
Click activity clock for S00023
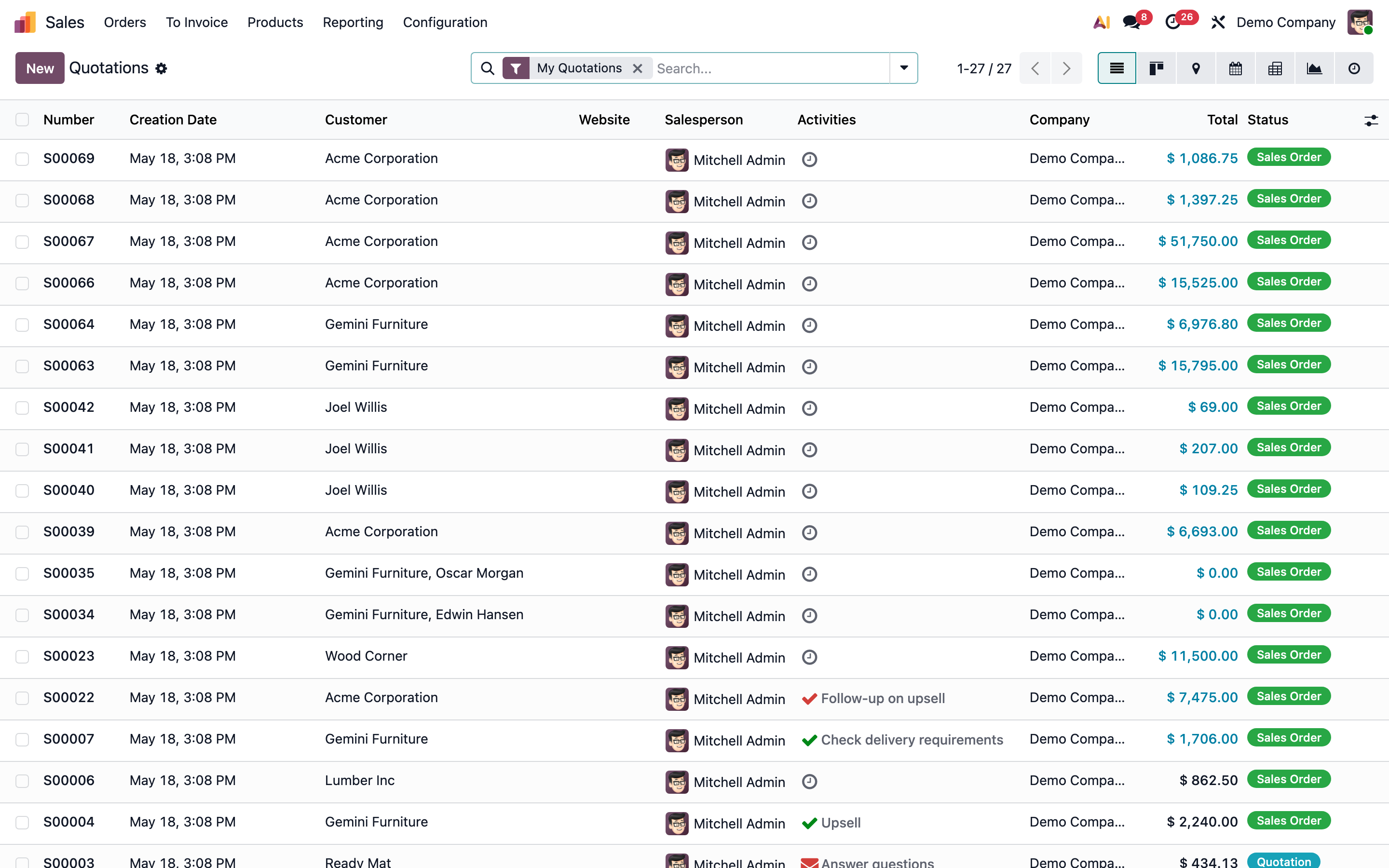click(x=809, y=657)
